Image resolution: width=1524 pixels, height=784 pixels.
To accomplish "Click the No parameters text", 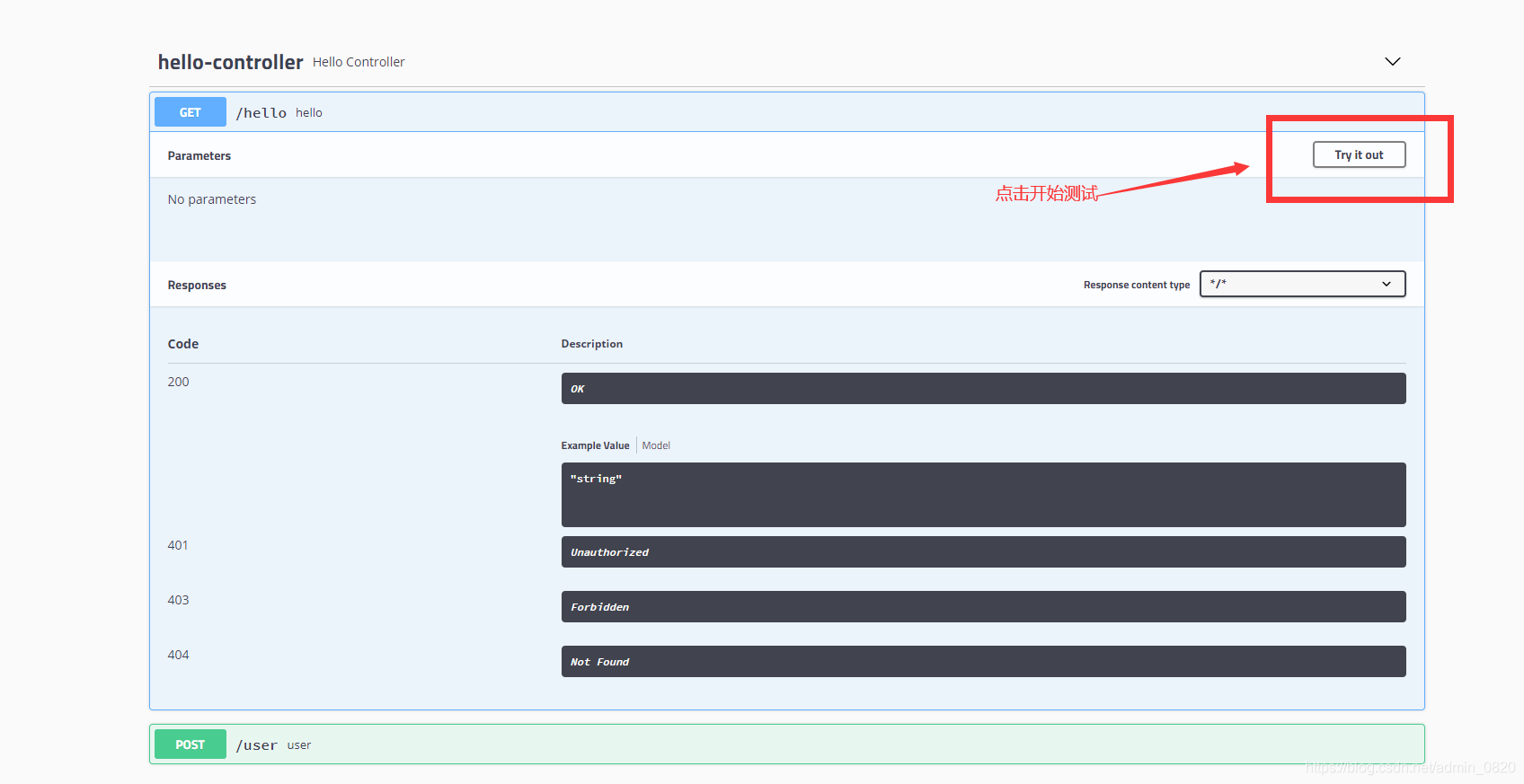I will [x=212, y=199].
